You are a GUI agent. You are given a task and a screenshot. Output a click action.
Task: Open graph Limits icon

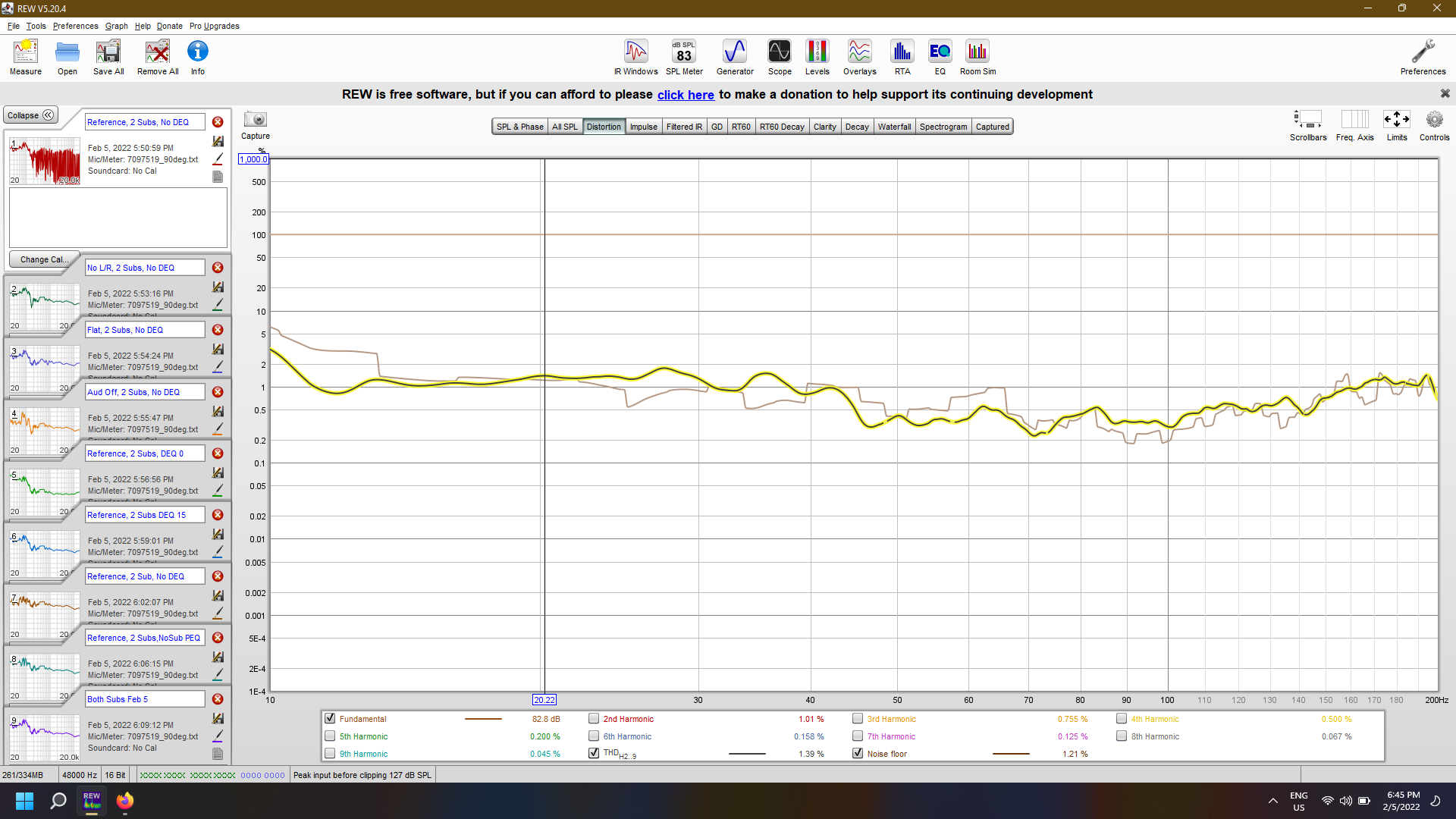pyautogui.click(x=1397, y=125)
